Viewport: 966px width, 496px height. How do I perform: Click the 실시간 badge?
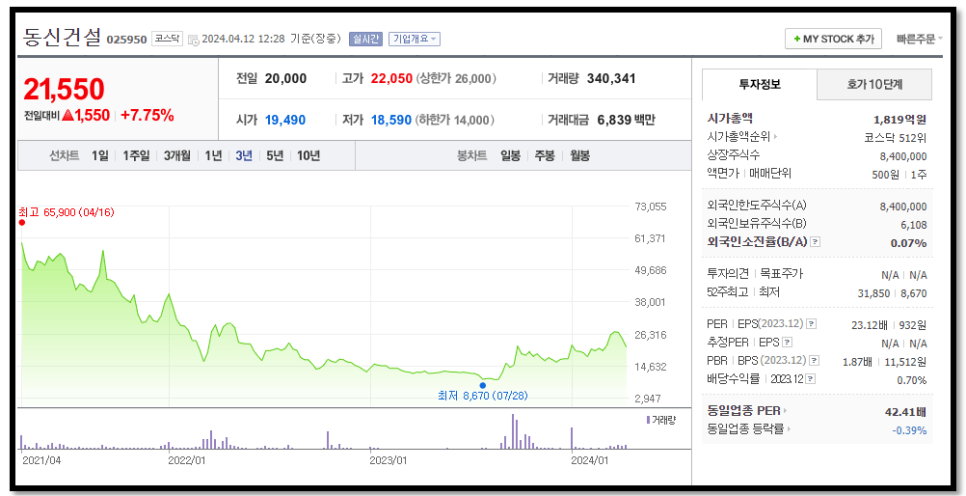coord(366,39)
